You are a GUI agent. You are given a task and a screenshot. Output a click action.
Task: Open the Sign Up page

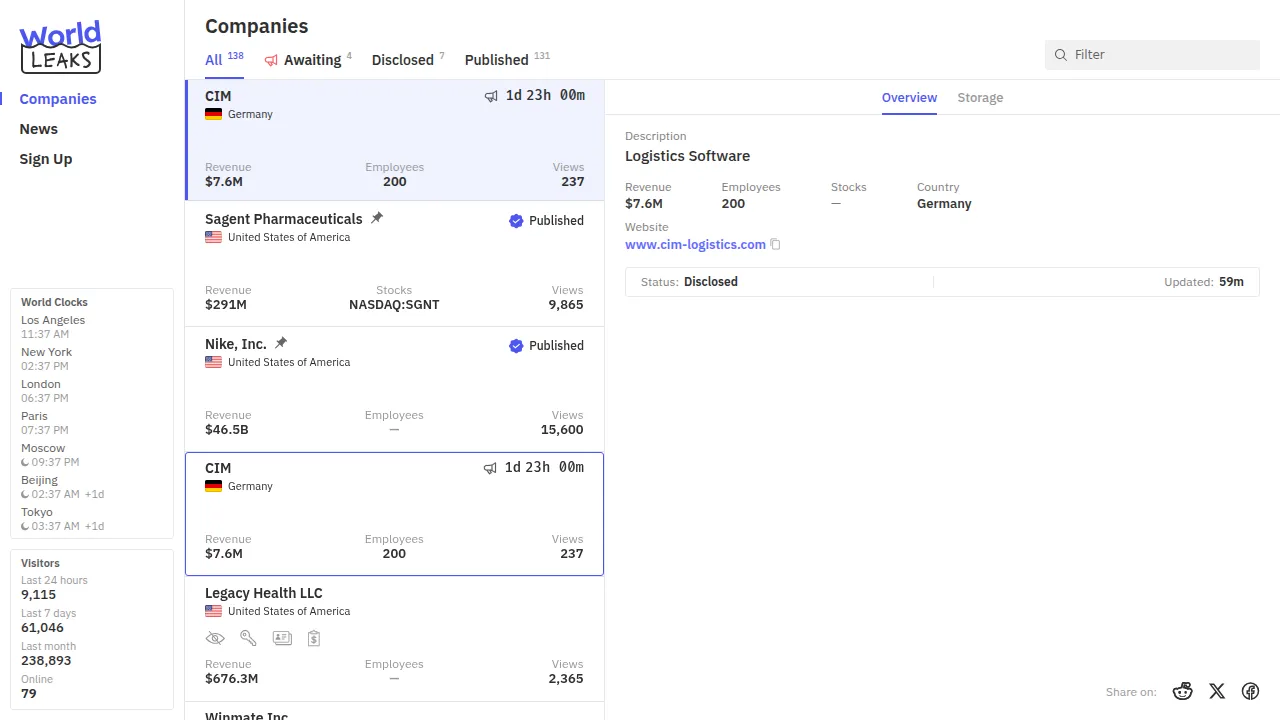tap(46, 159)
